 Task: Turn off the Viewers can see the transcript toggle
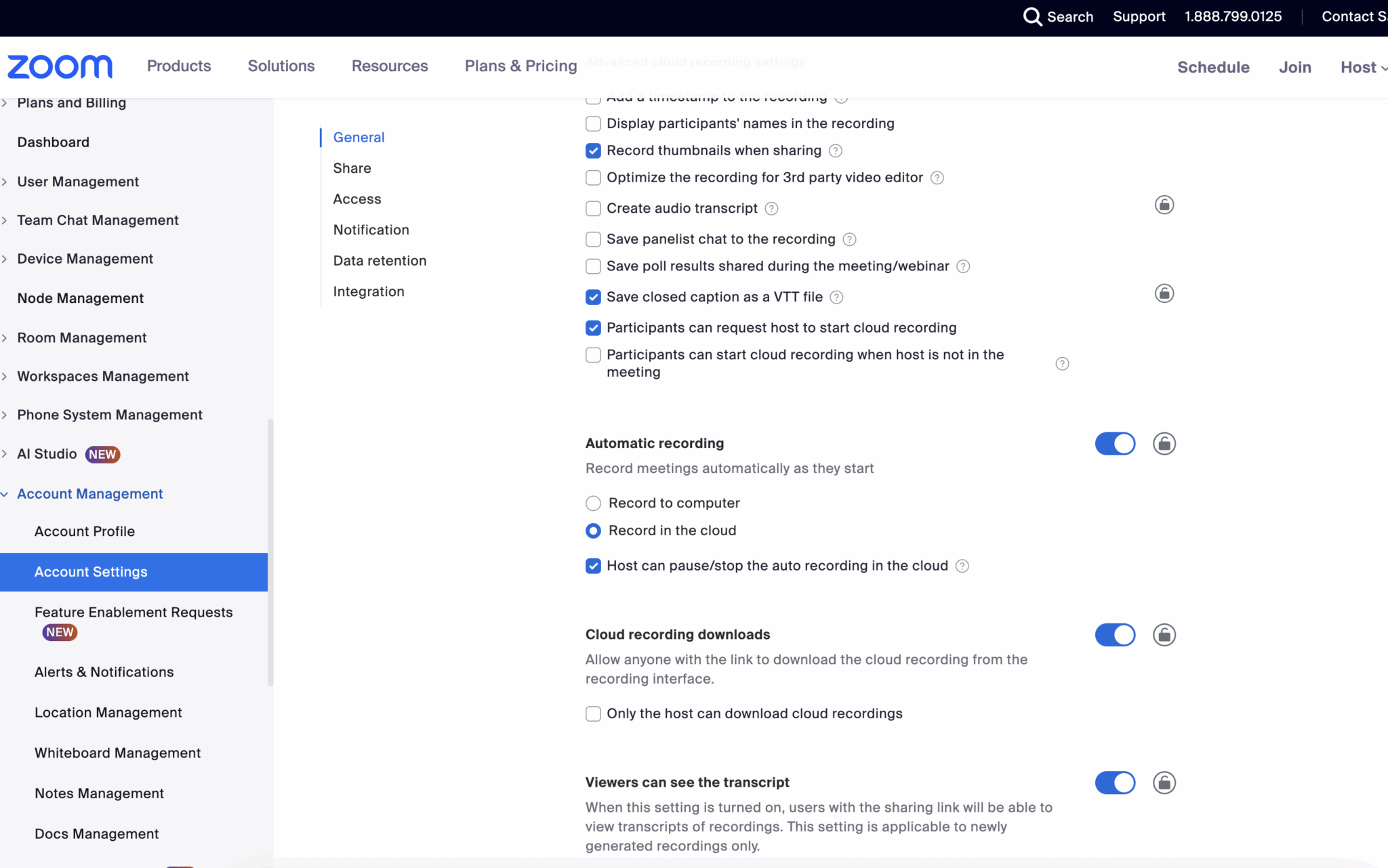point(1114,783)
